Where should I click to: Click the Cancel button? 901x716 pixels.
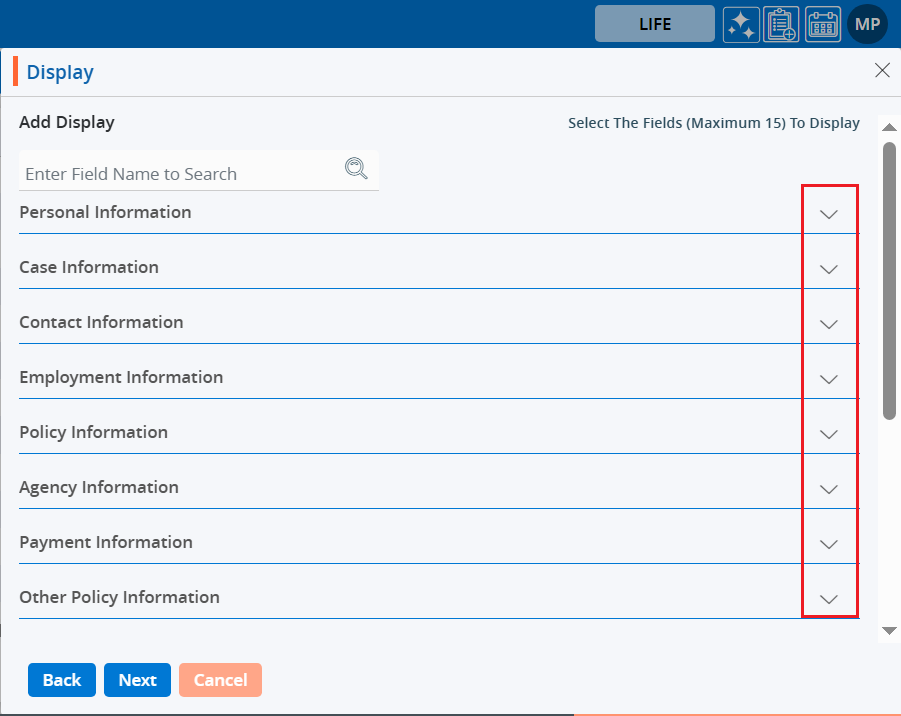[220, 680]
